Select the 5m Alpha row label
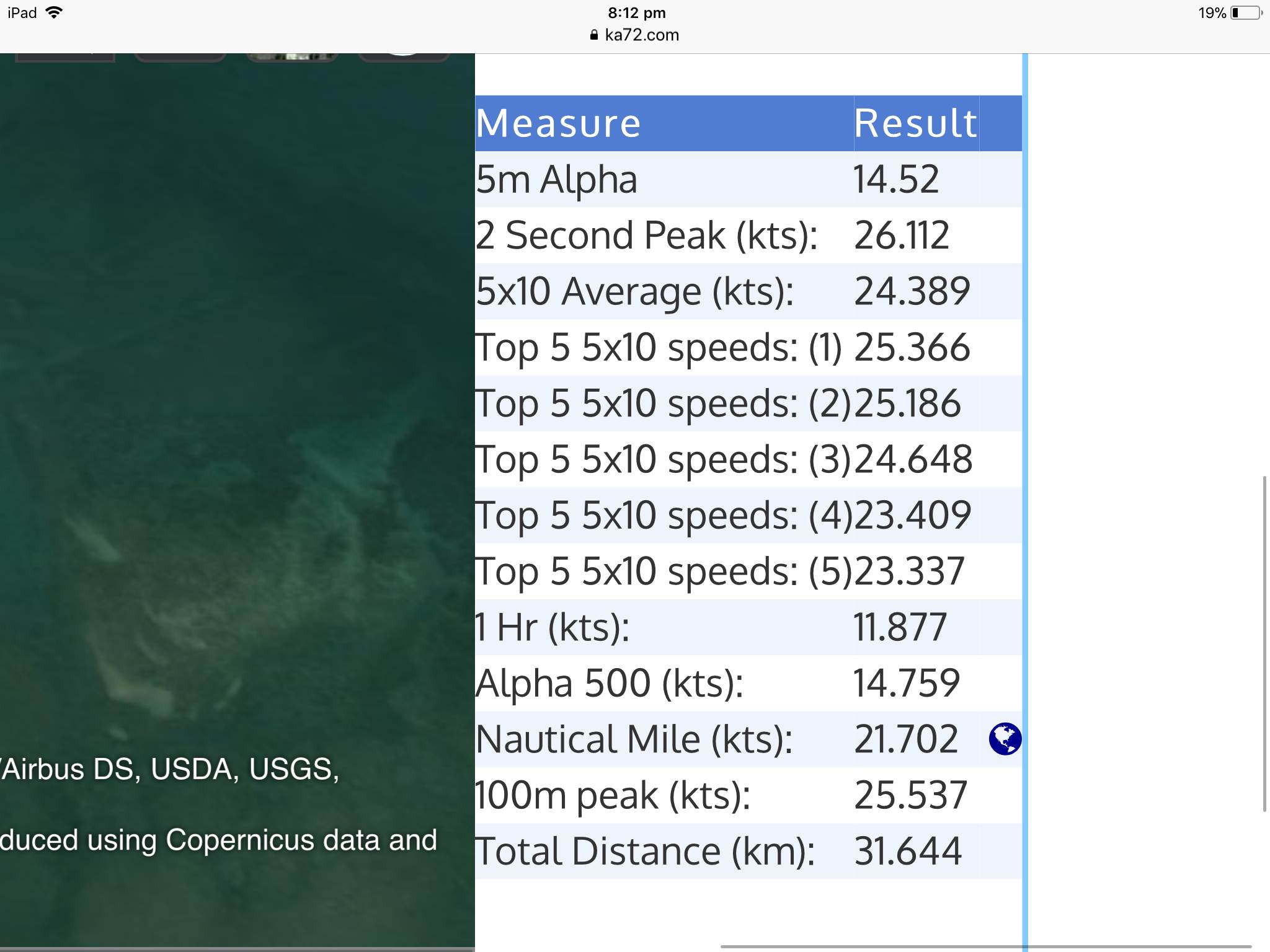This screenshot has width=1270, height=952. click(x=556, y=180)
